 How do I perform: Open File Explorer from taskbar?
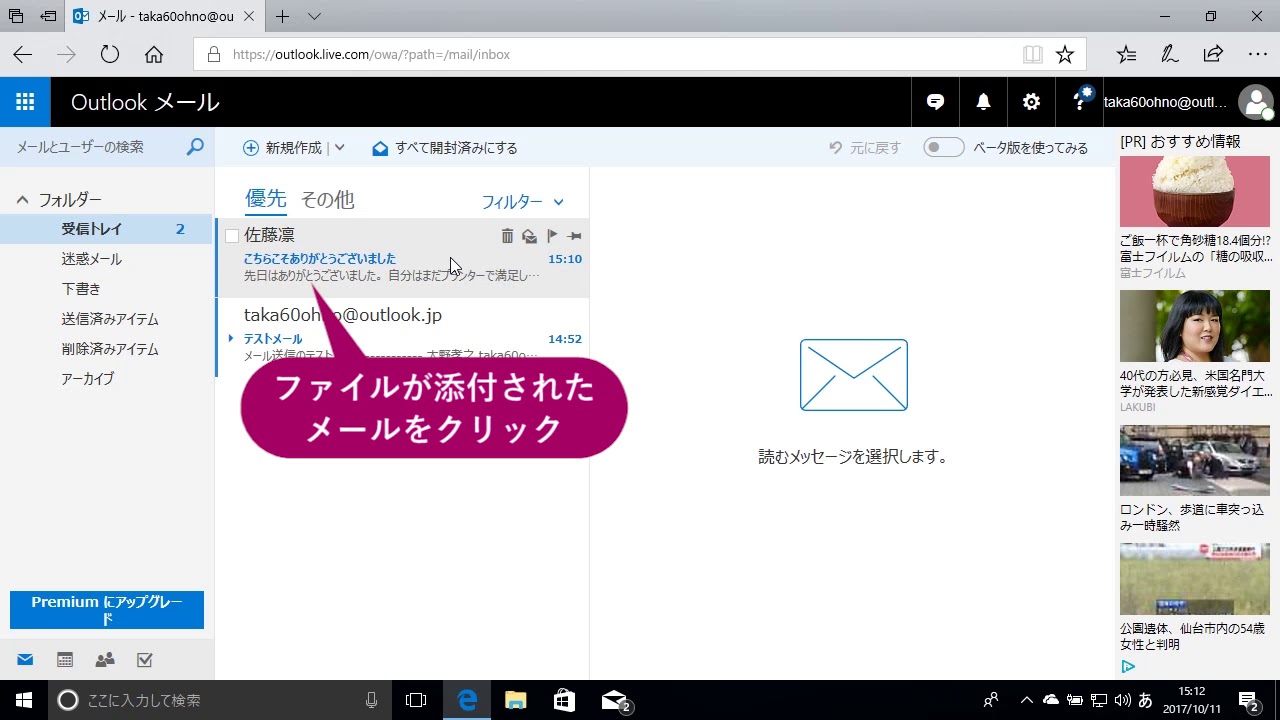click(x=515, y=700)
